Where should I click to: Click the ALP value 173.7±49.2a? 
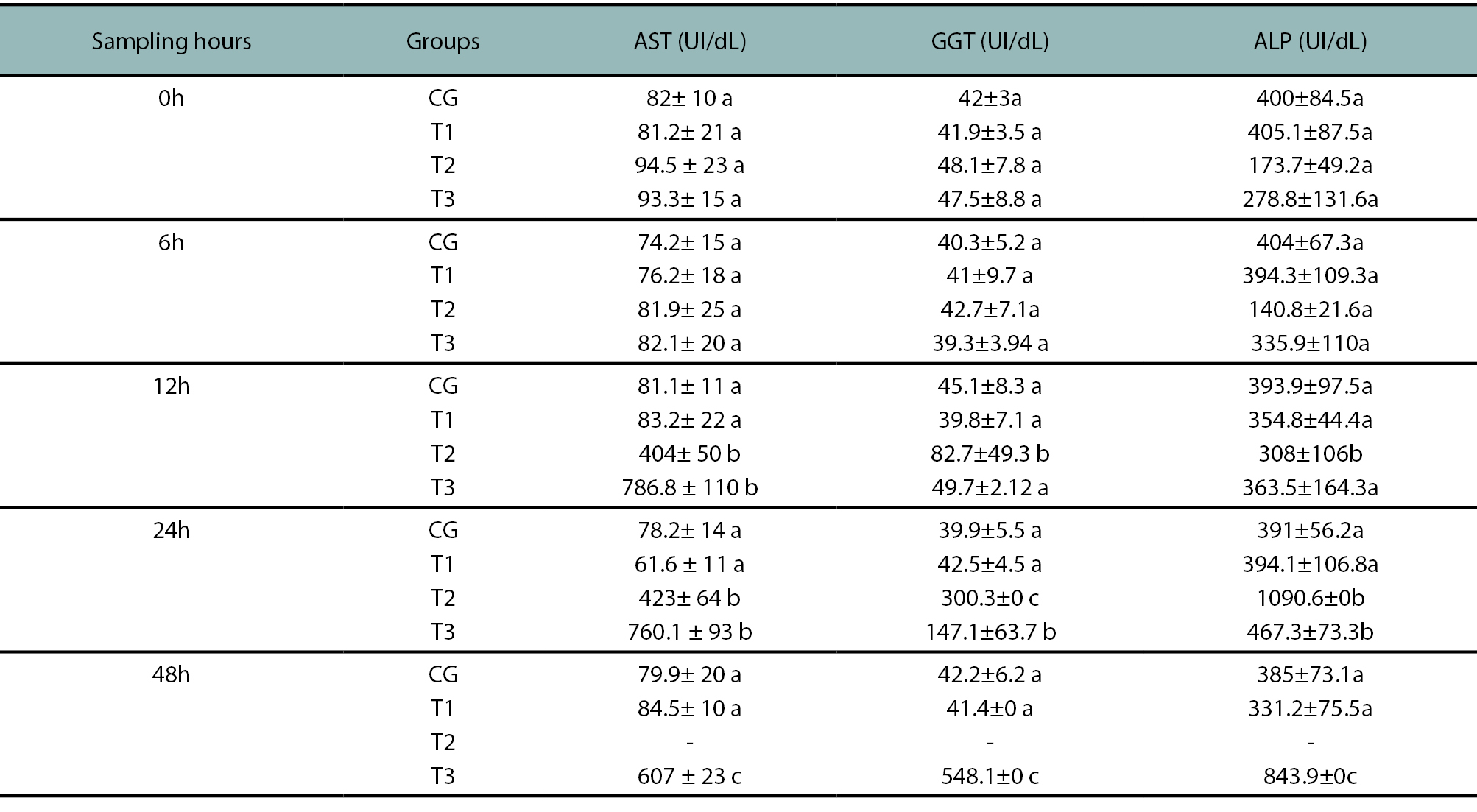[1310, 165]
